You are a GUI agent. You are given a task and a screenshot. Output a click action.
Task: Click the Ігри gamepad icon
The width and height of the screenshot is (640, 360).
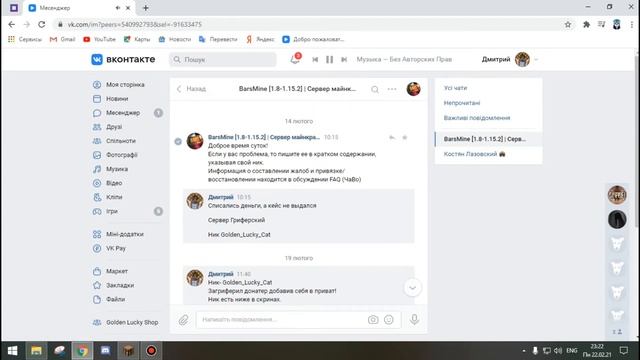pyautogui.click(x=97, y=211)
